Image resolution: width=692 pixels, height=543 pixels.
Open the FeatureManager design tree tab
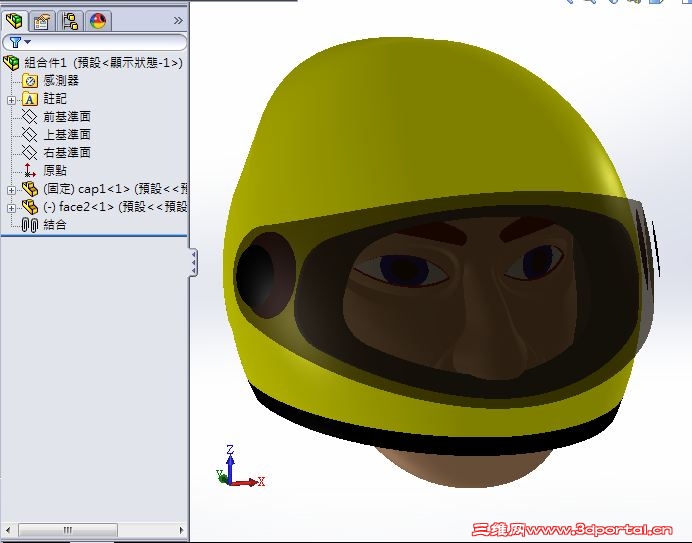pos(14,20)
